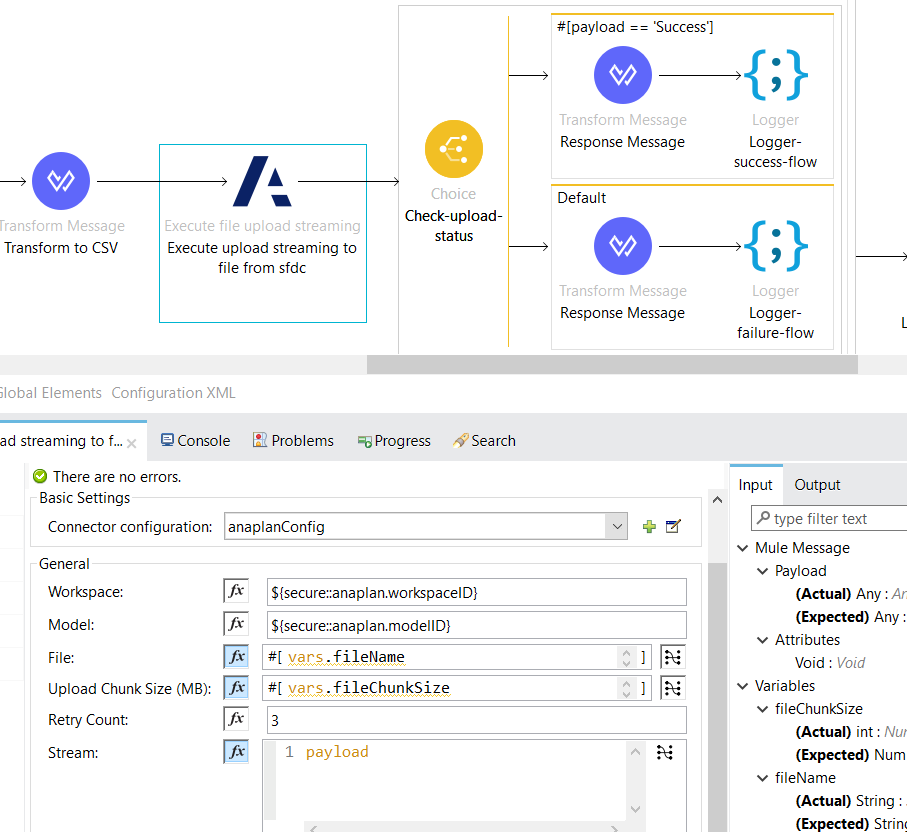Click the Retry Count input field
The height and width of the screenshot is (832, 907).
[477, 720]
